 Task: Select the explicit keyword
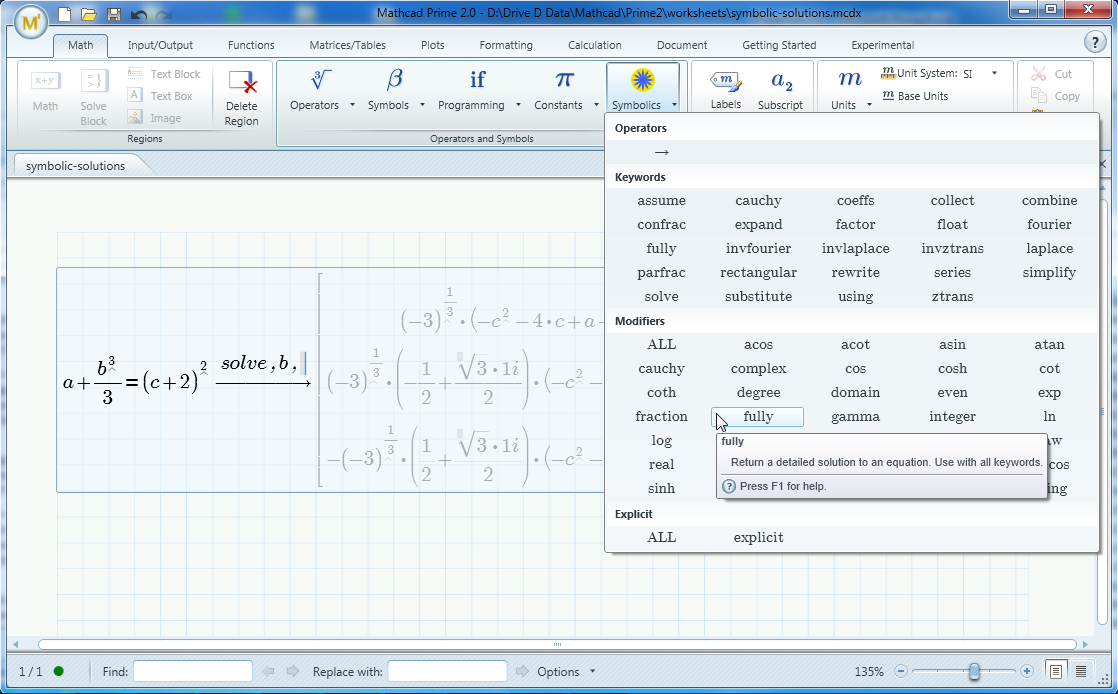pos(758,537)
